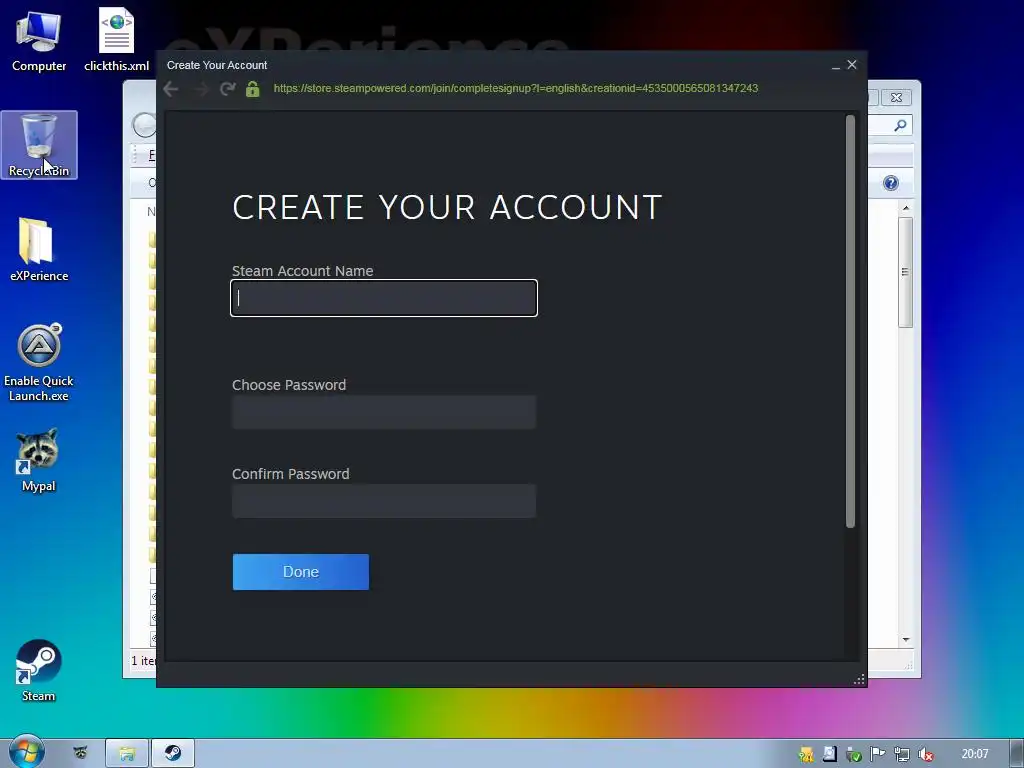Viewport: 1024px width, 768px height.
Task: Close the Create Your Account window
Action: 852,65
